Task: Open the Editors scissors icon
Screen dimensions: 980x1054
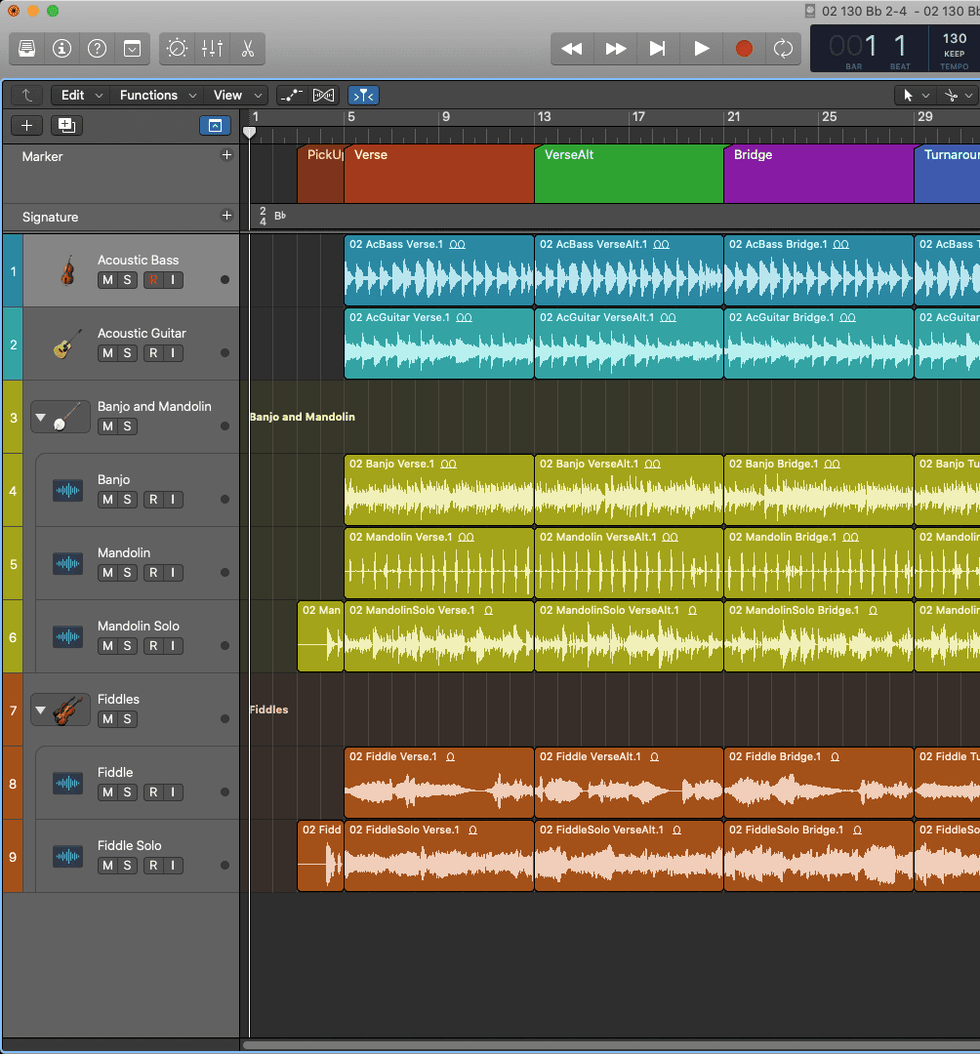Action: tap(247, 48)
